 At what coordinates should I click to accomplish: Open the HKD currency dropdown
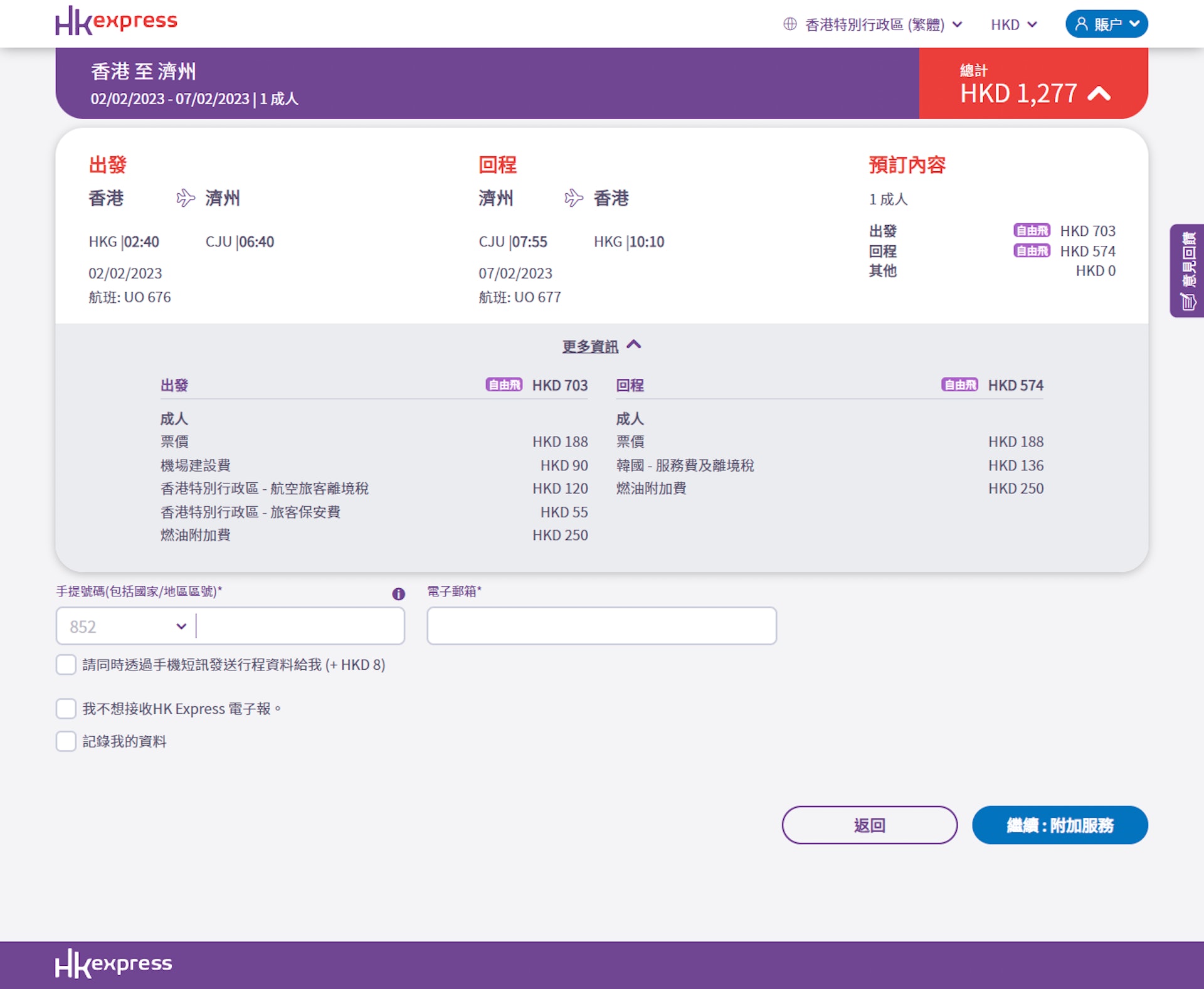1013,24
